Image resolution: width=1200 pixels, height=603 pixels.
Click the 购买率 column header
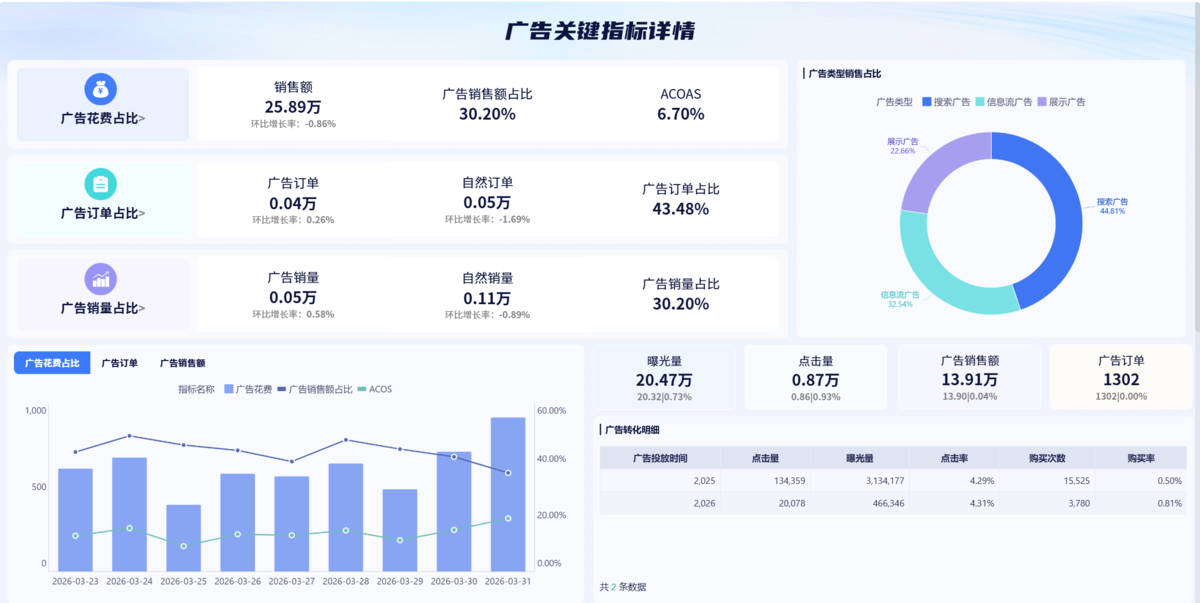[x=1141, y=458]
